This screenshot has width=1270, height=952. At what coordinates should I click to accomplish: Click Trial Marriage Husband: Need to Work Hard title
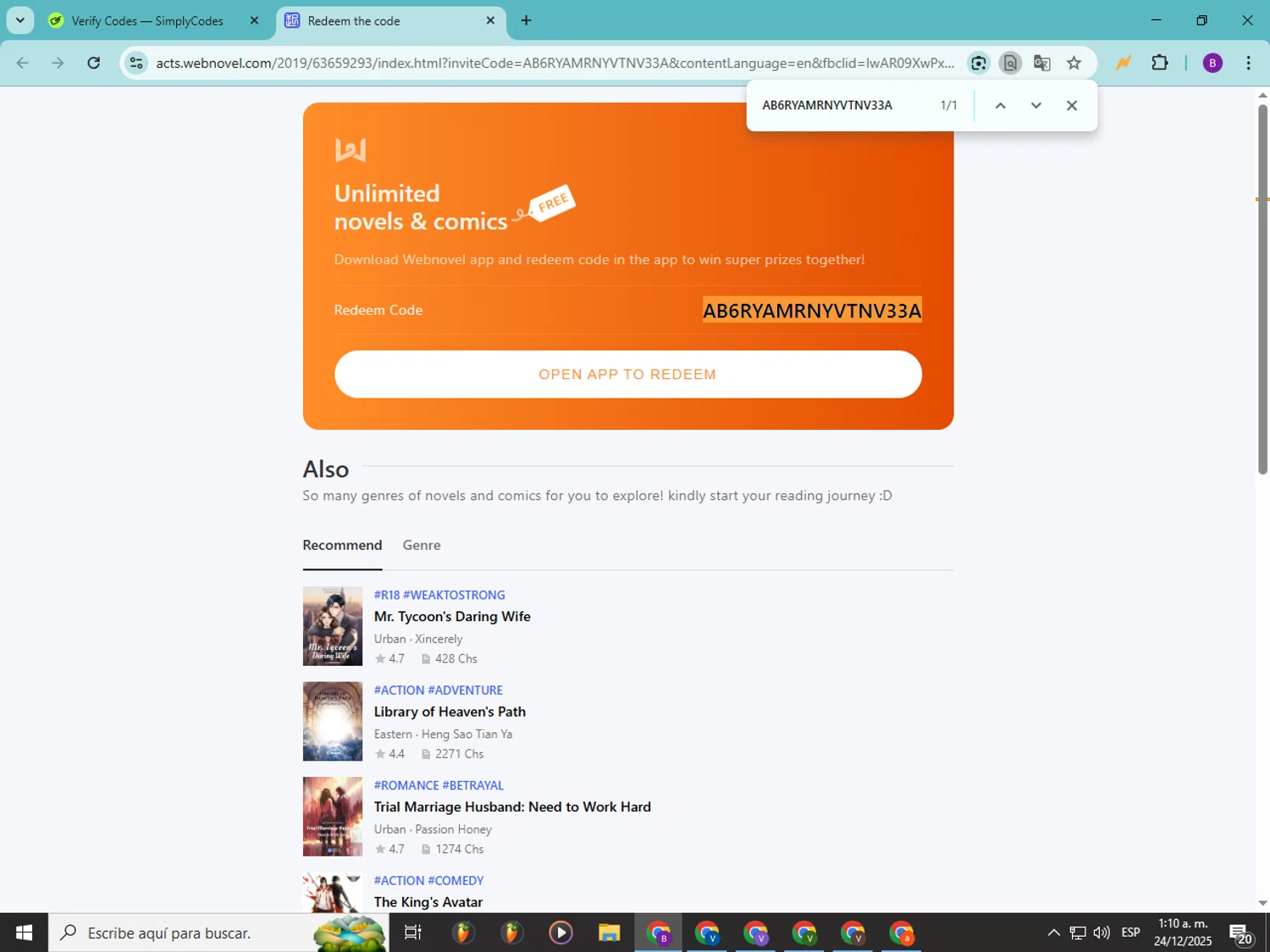click(512, 807)
